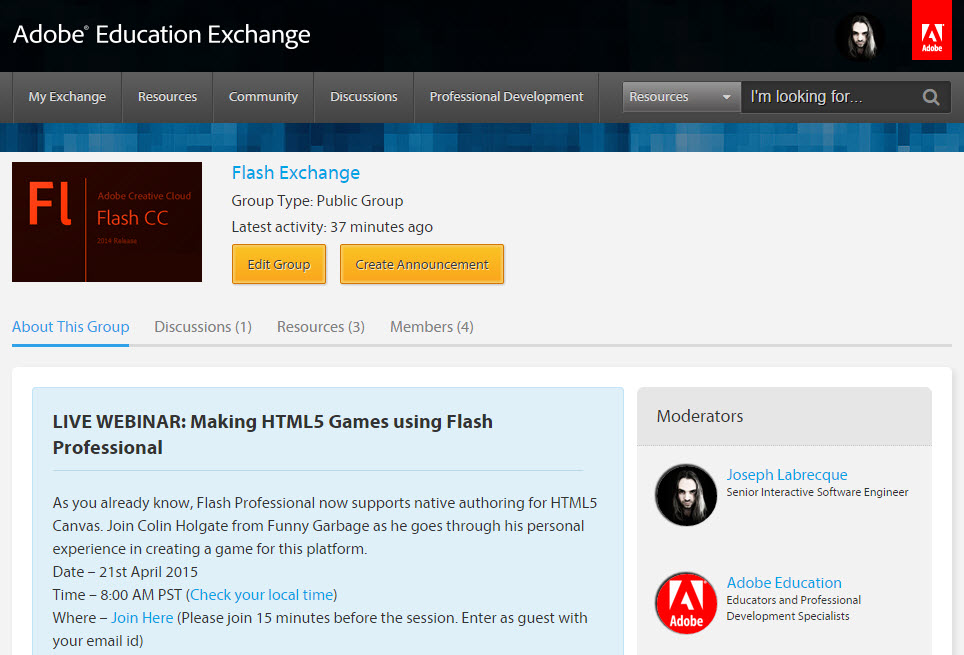
Task: Click the Edit Group button
Action: click(279, 264)
